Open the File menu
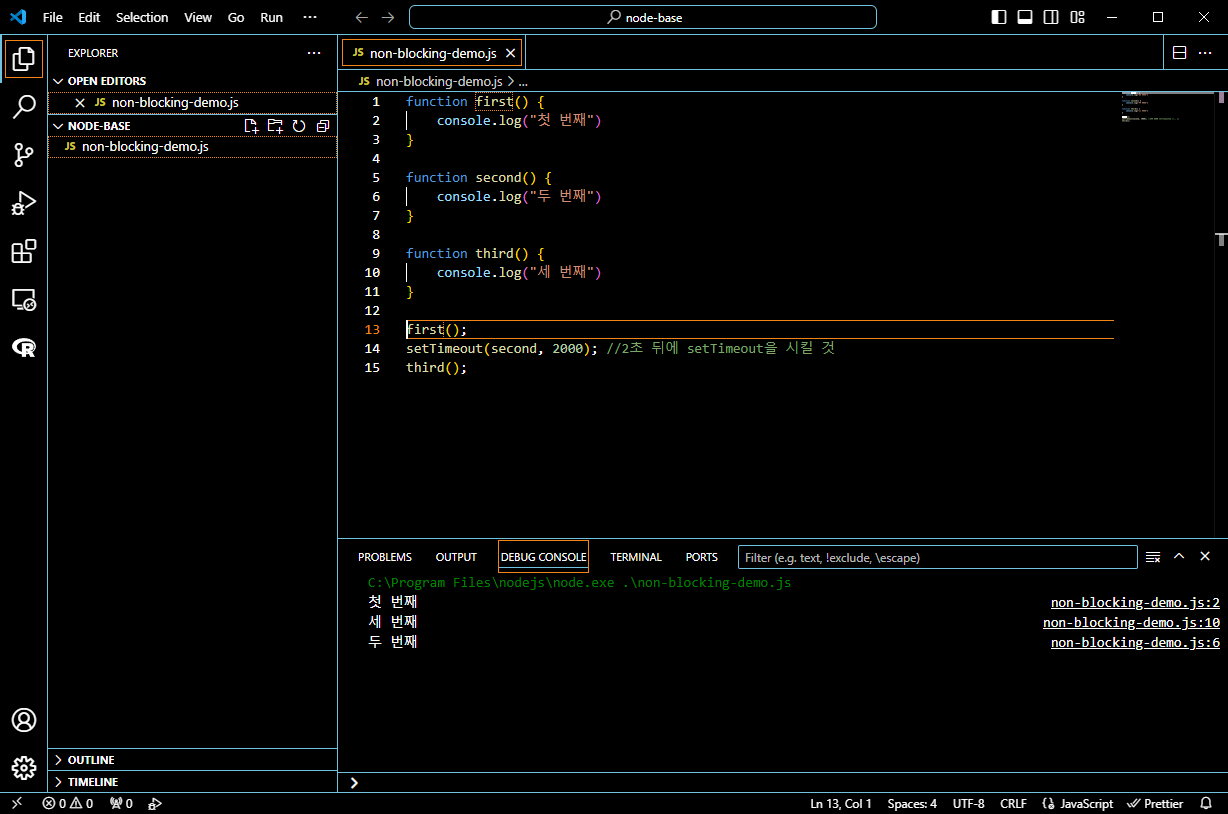1228x814 pixels. click(x=53, y=17)
